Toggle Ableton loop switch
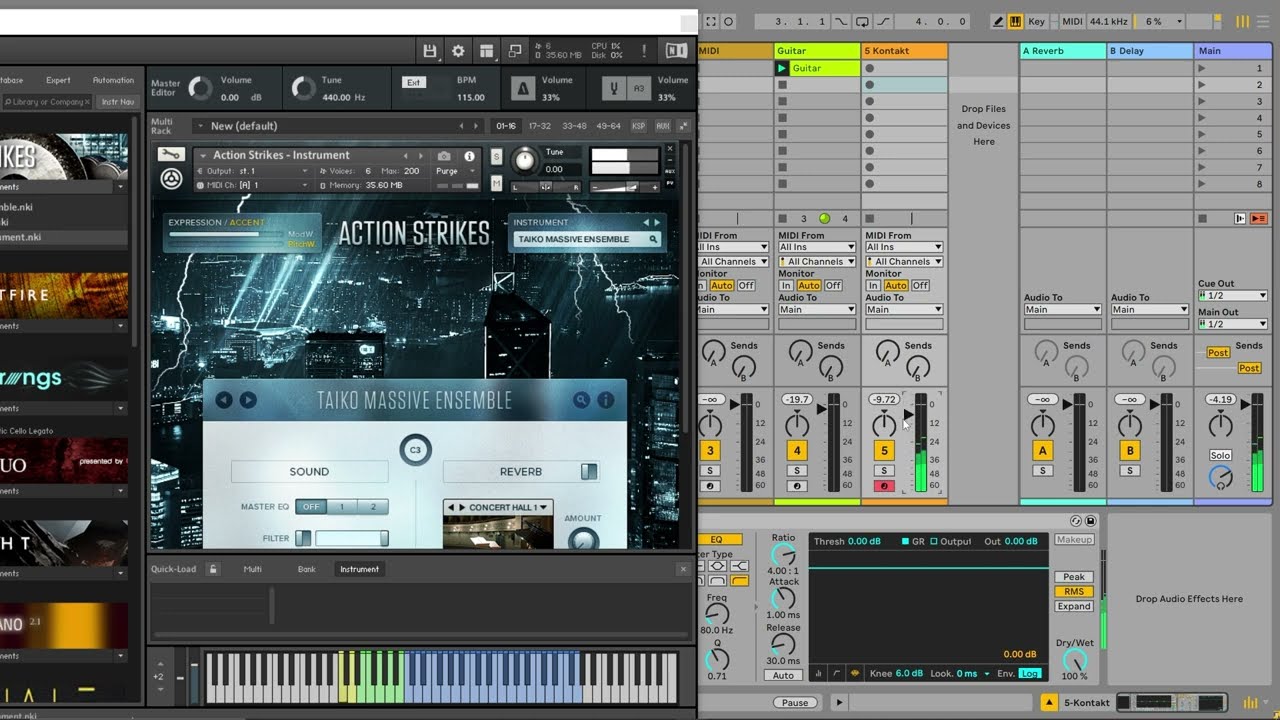 click(863, 21)
